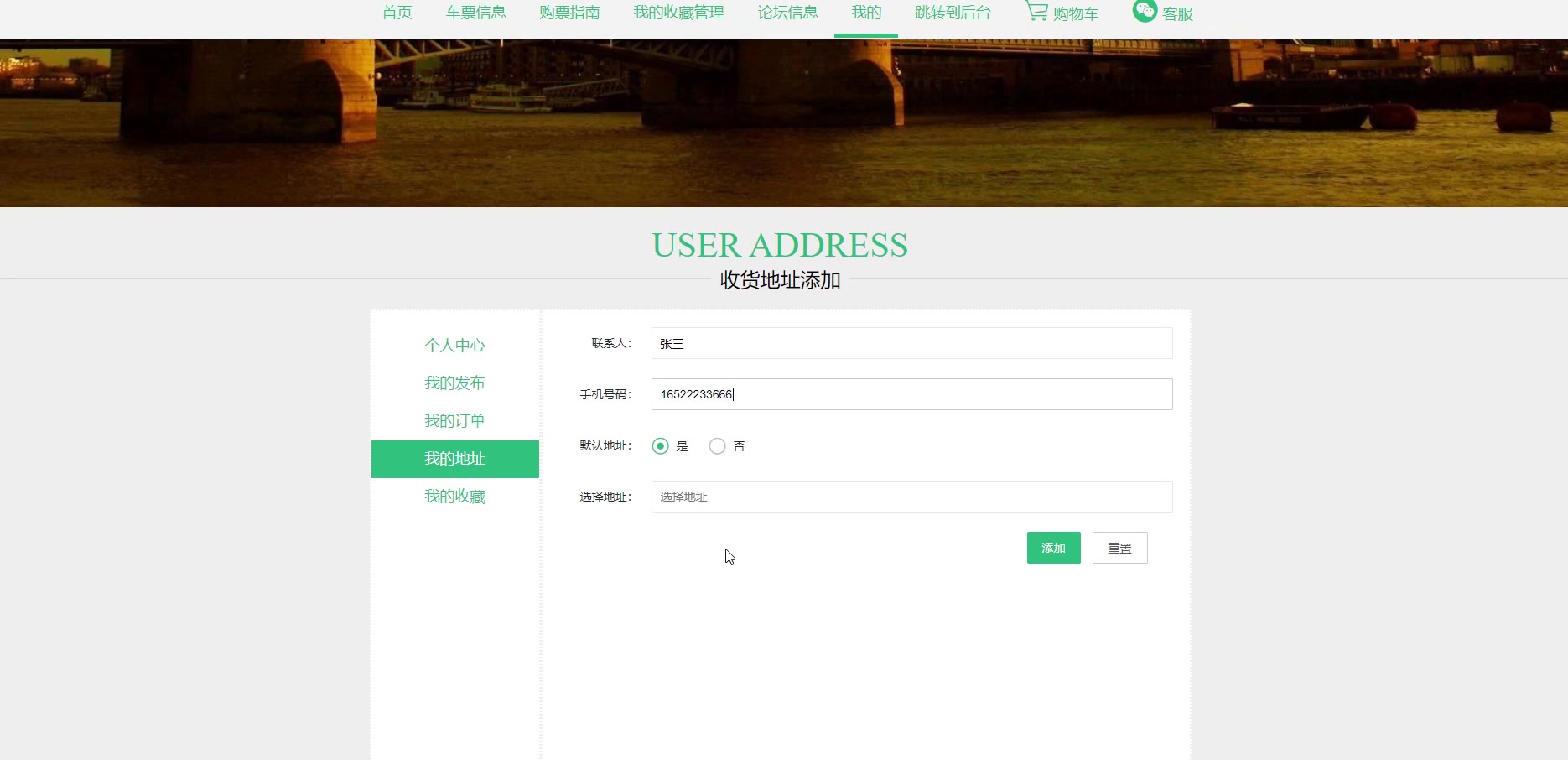The height and width of the screenshot is (760, 1568).
Task: Open 我的收藏 in the sidebar
Action: click(x=454, y=497)
